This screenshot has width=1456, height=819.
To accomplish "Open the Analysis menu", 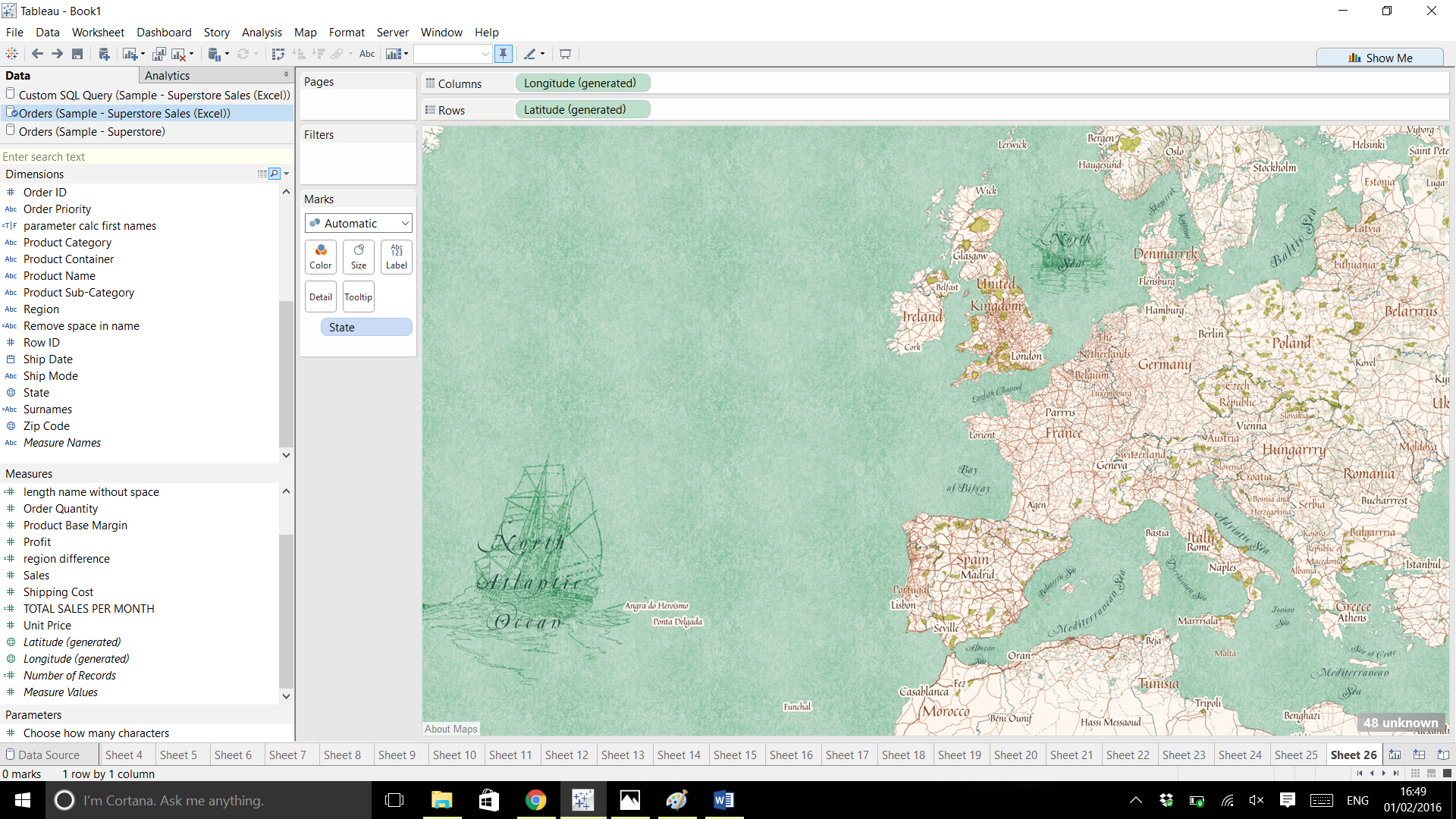I will click(x=262, y=32).
